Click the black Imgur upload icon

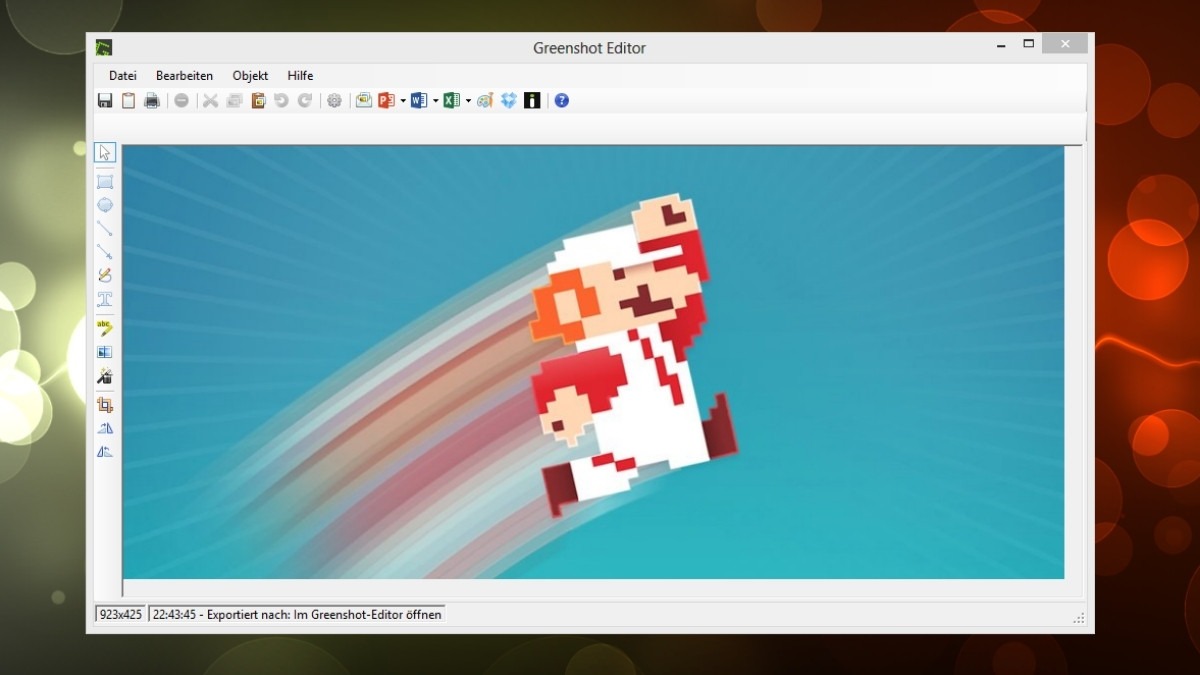(x=532, y=100)
